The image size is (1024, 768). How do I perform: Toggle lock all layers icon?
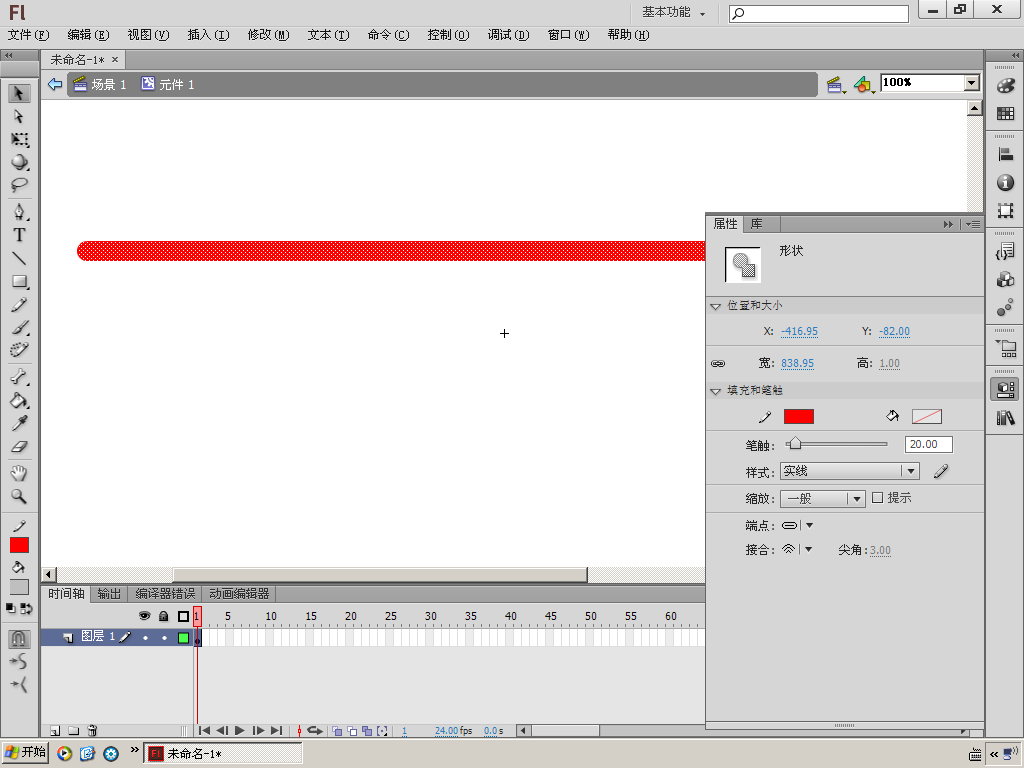pos(164,616)
